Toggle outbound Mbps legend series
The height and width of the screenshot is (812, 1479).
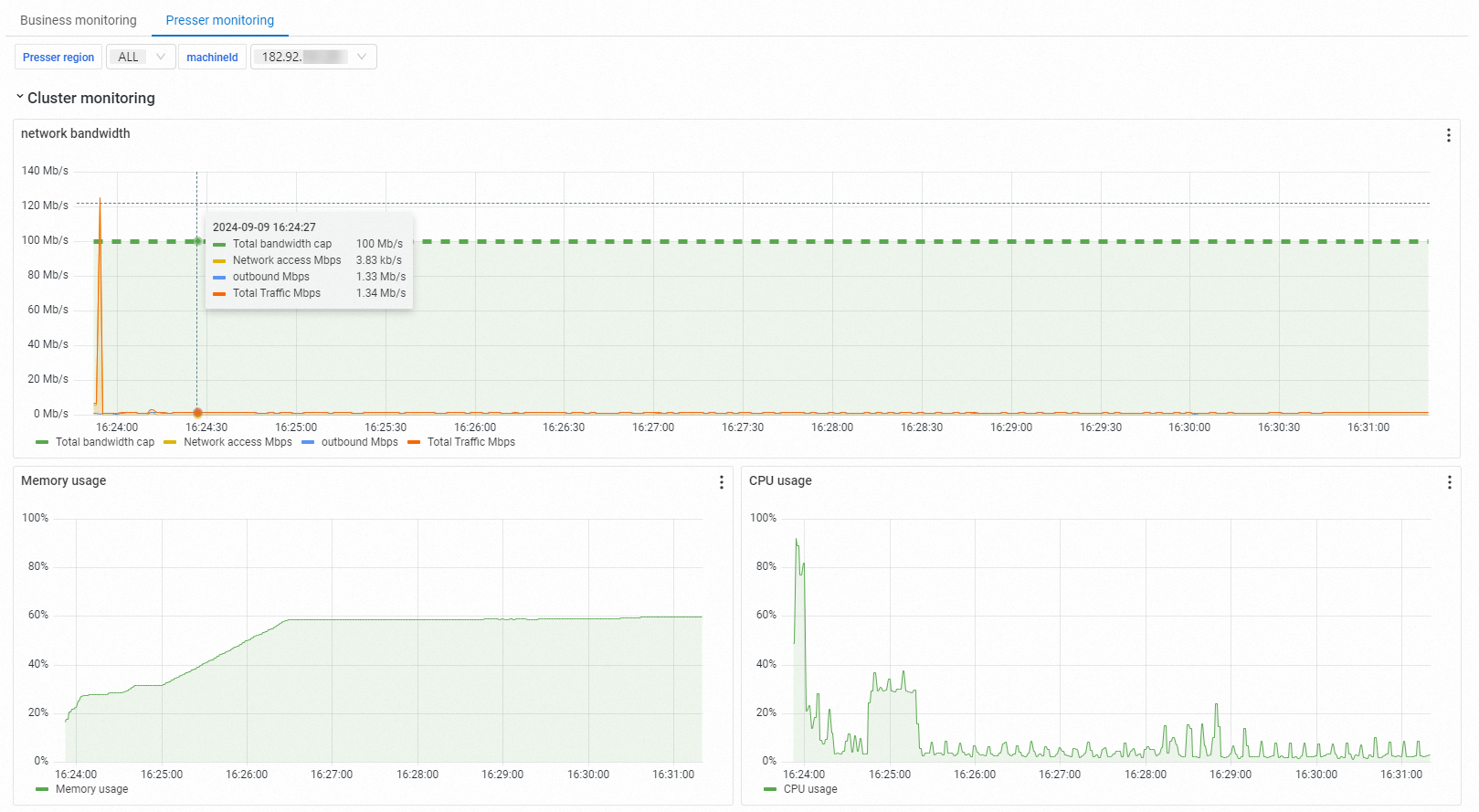click(x=350, y=442)
